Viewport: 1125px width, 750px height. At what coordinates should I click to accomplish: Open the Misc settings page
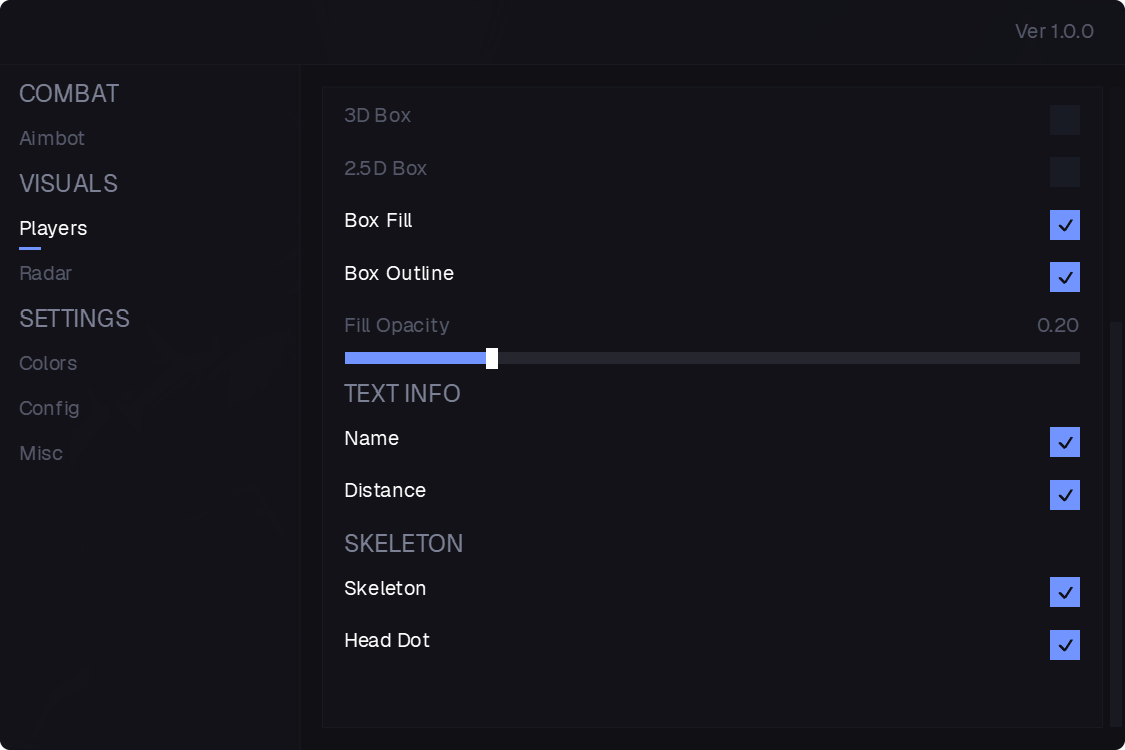tap(41, 454)
